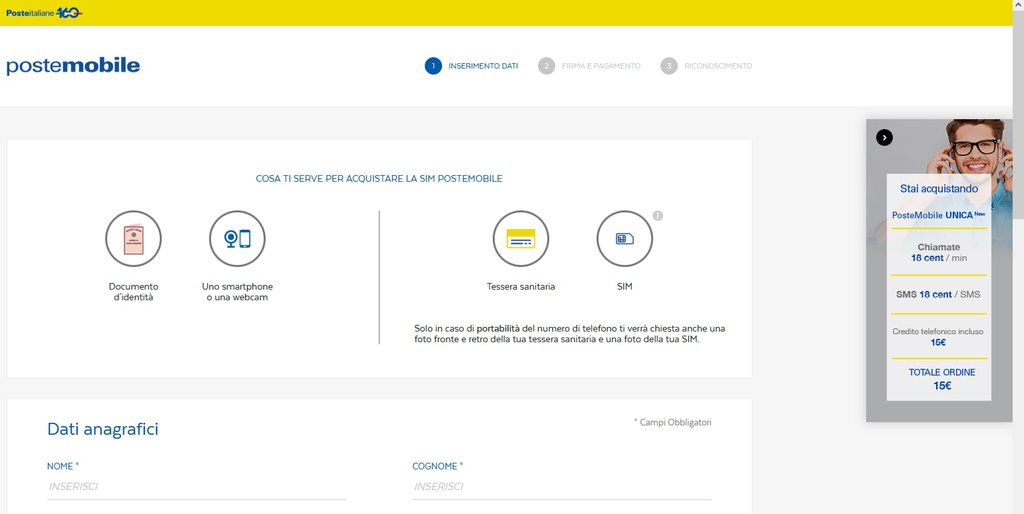Screen dimensions: 1024x514
Task: Open the postemobile logo homepage
Action: [72, 66]
